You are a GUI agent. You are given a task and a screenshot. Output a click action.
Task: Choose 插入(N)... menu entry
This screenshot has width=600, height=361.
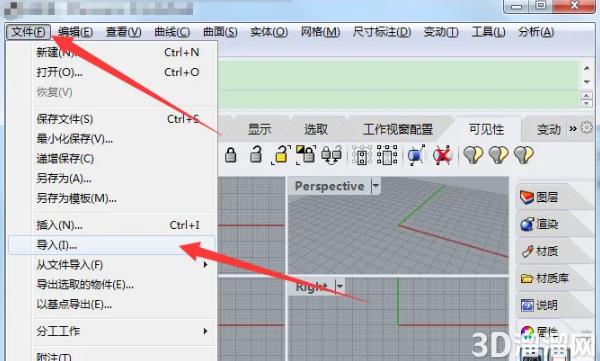tap(111, 225)
